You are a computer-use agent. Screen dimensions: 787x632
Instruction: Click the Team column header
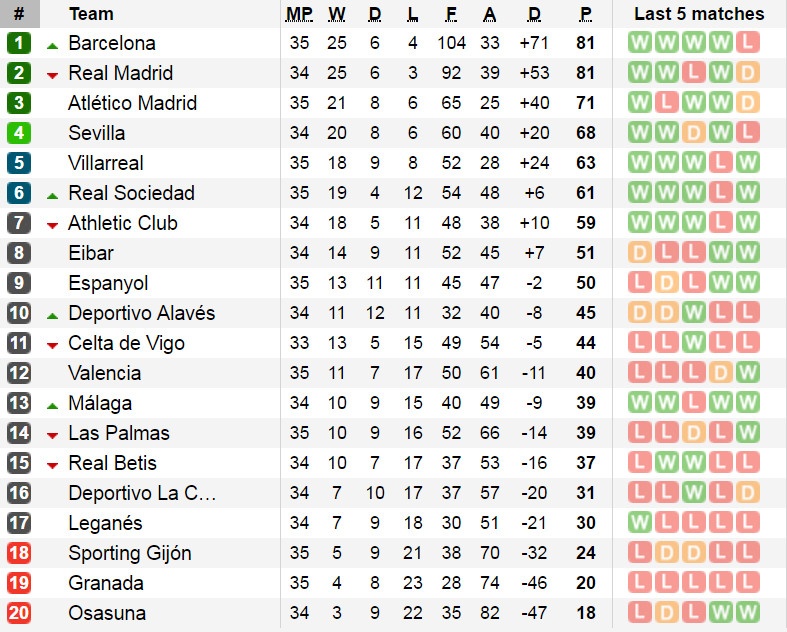pos(91,14)
